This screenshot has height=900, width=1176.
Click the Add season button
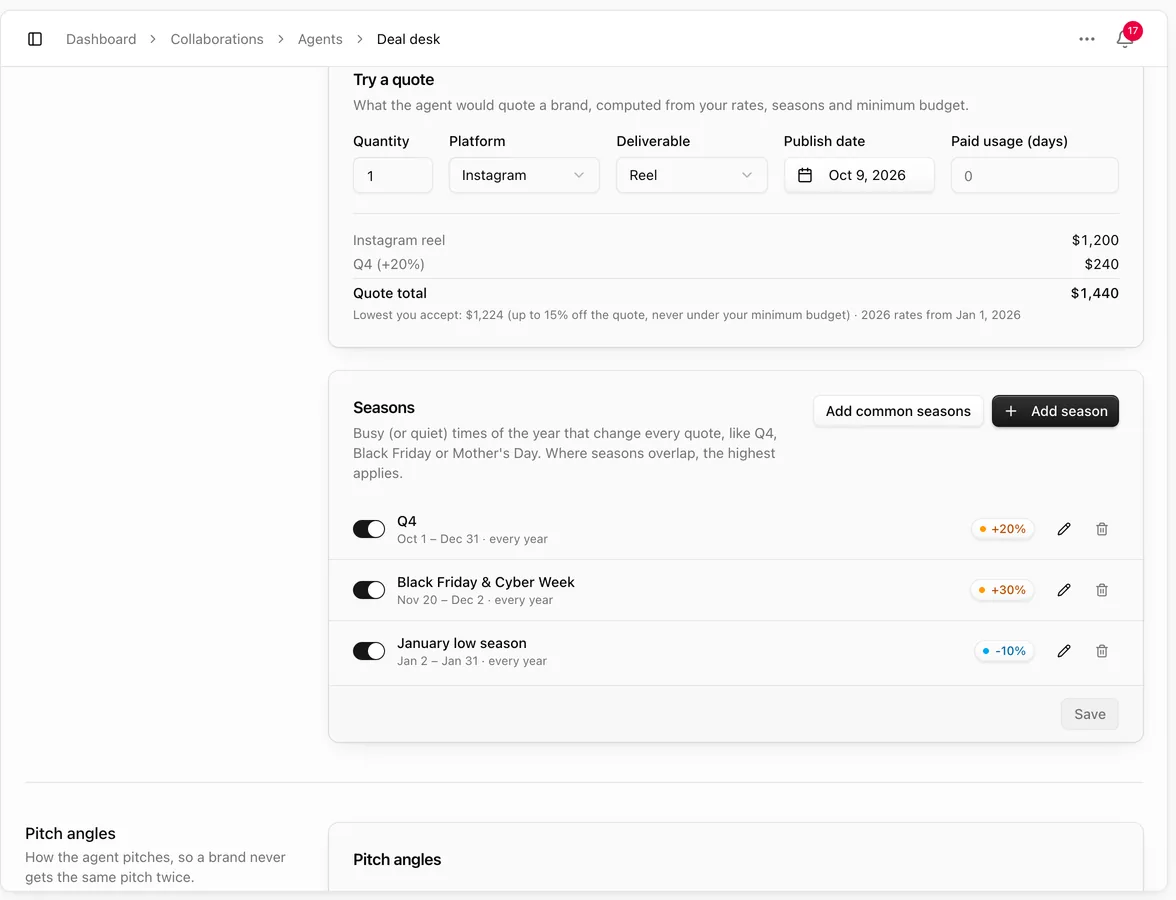click(x=1055, y=411)
